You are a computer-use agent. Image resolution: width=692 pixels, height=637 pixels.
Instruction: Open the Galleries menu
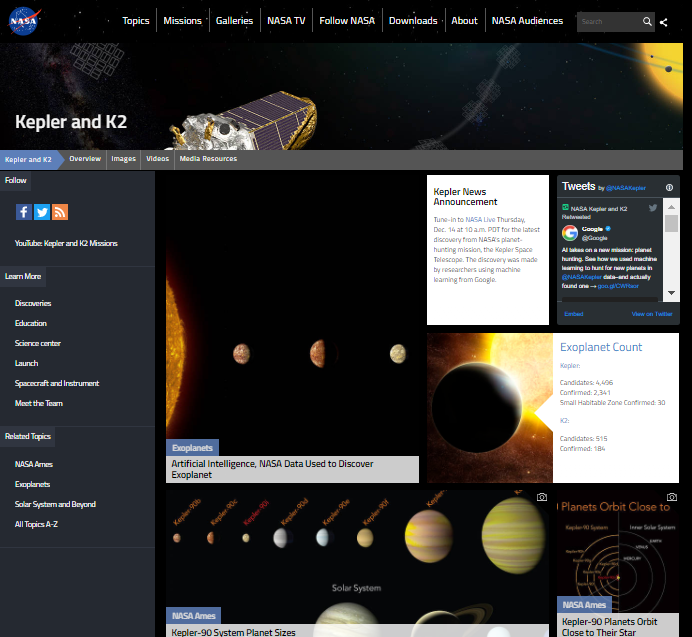(x=234, y=21)
